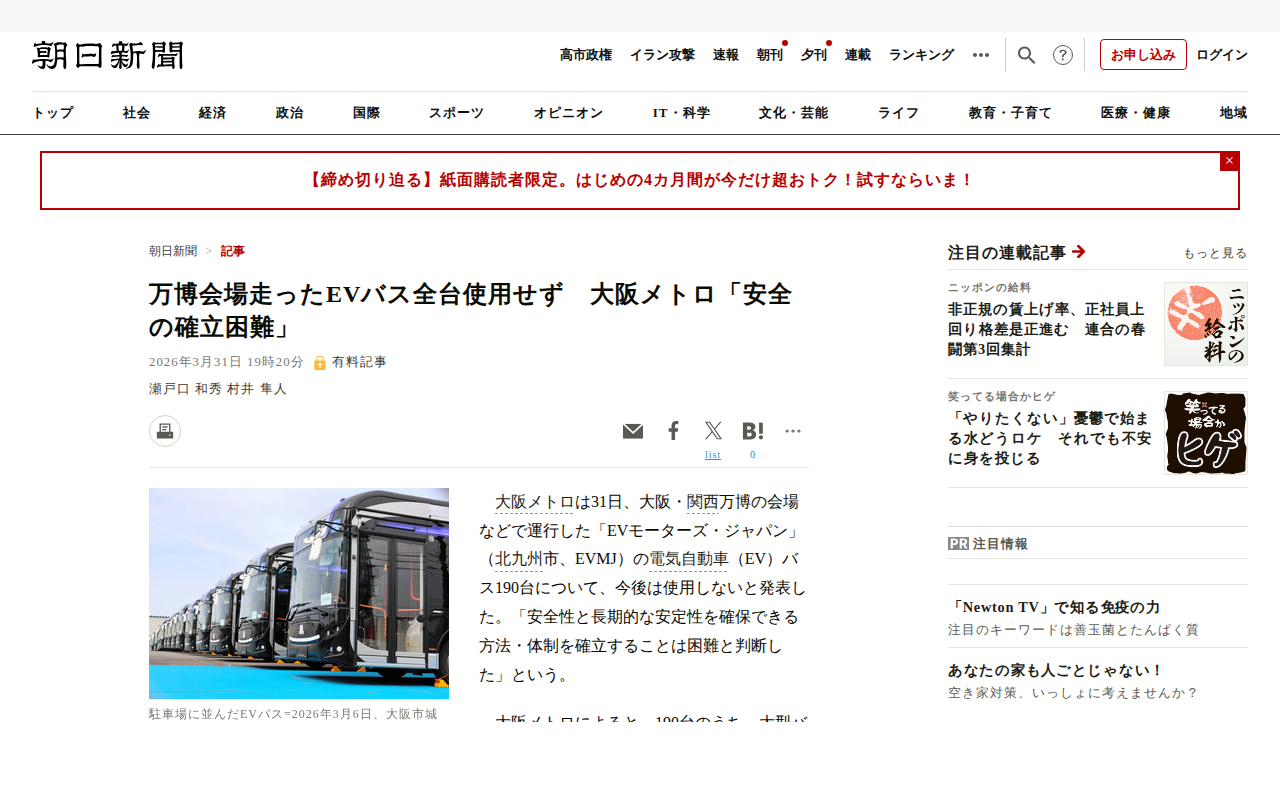Select the ライフ navigation tab
This screenshot has width=1280, height=800.
(899, 113)
